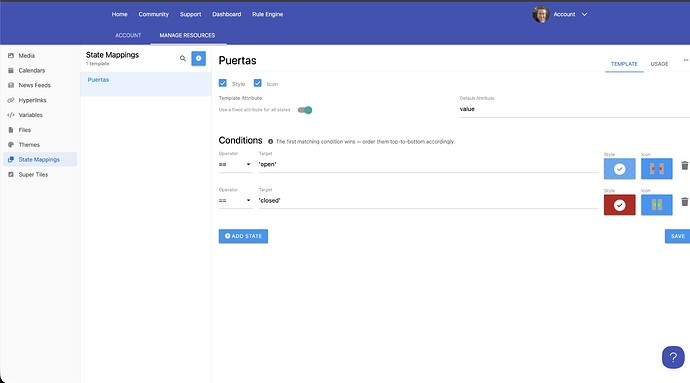Screen dimensions: 690x383
Task: Click the Conditions info icon
Action: point(271,142)
